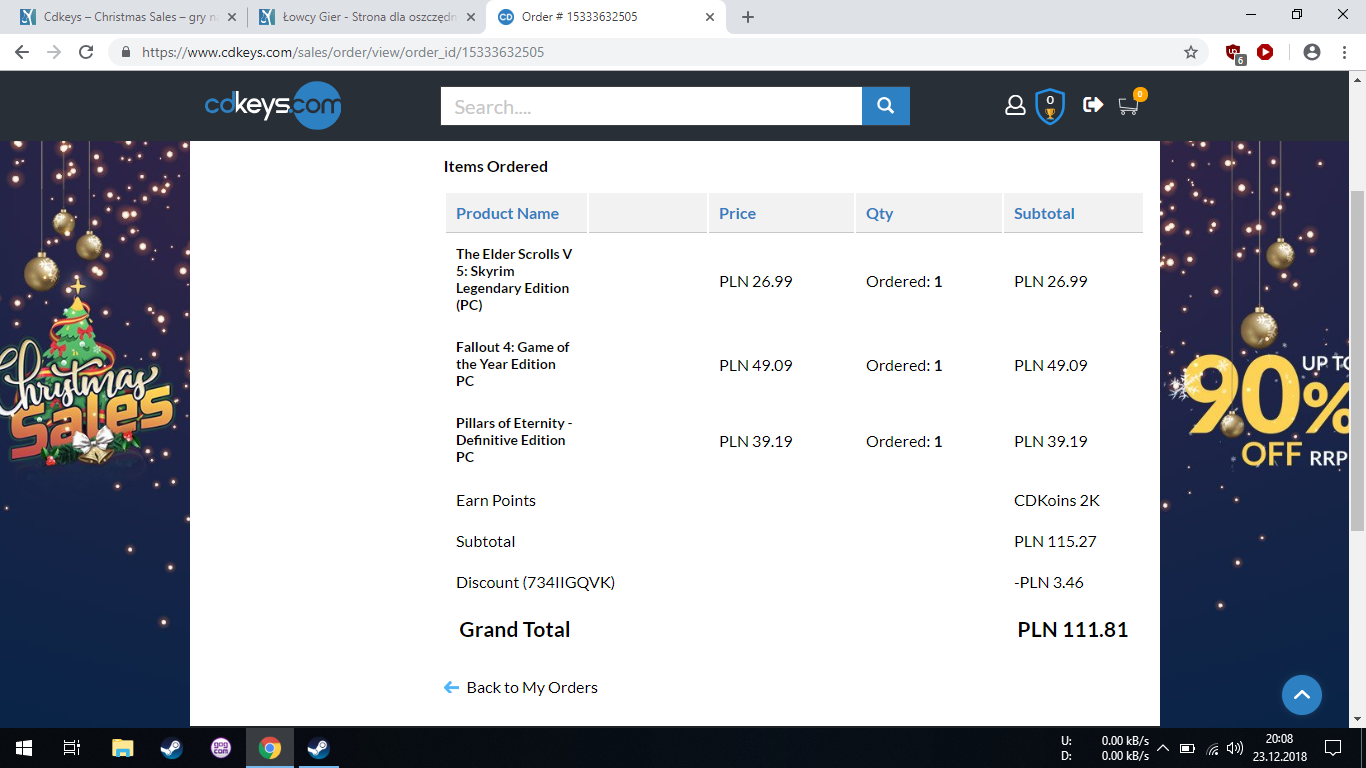Bookmark this page with the star icon
Image resolution: width=1366 pixels, height=768 pixels.
(x=1191, y=52)
